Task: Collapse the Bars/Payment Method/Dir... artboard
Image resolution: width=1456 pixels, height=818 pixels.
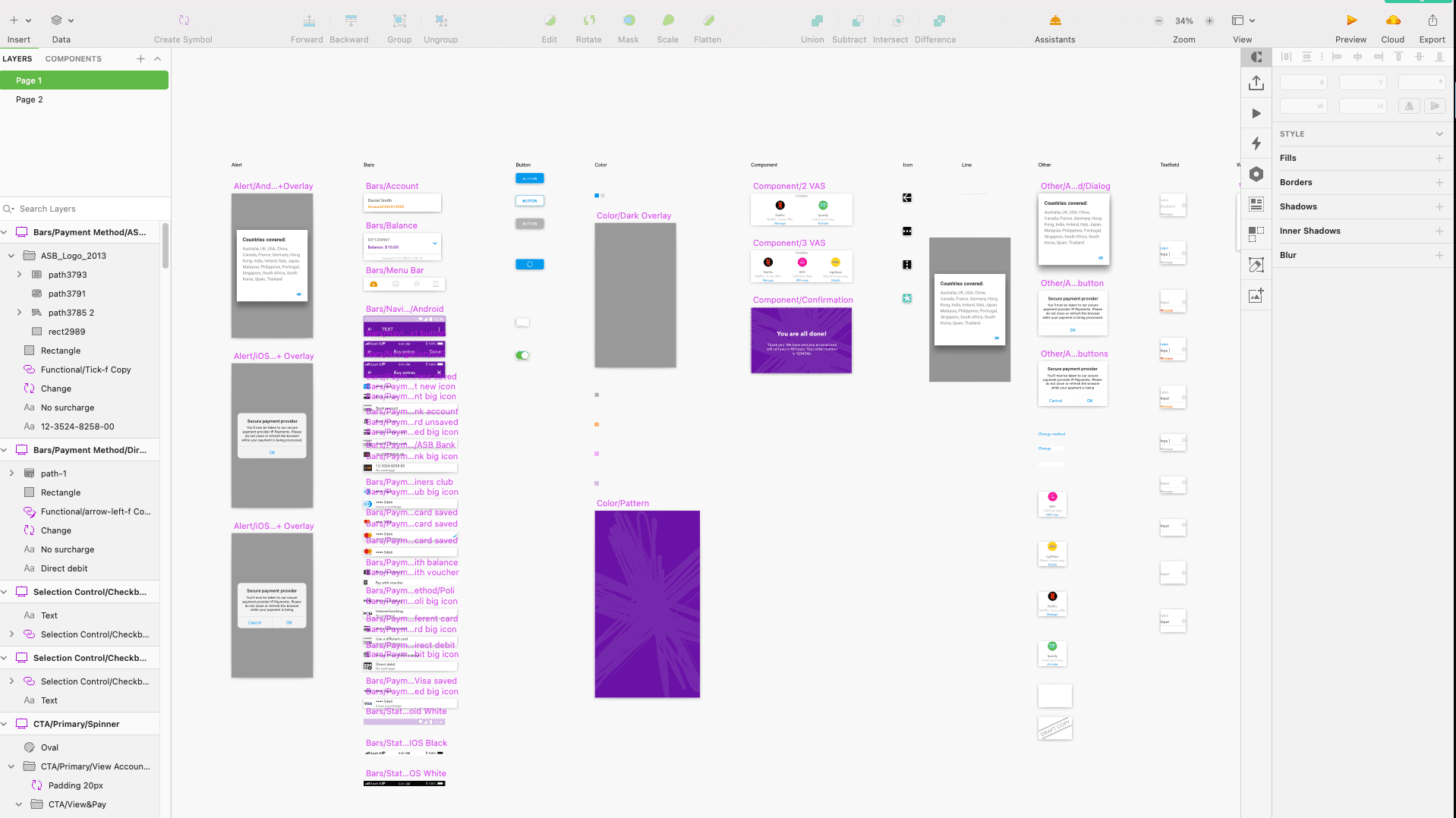Action: [5, 450]
